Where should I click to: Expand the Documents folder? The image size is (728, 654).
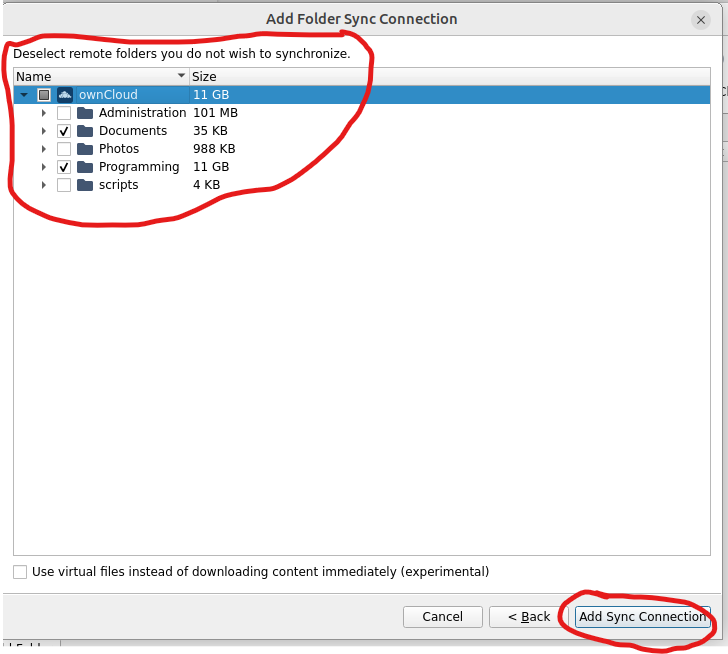pyautogui.click(x=44, y=131)
